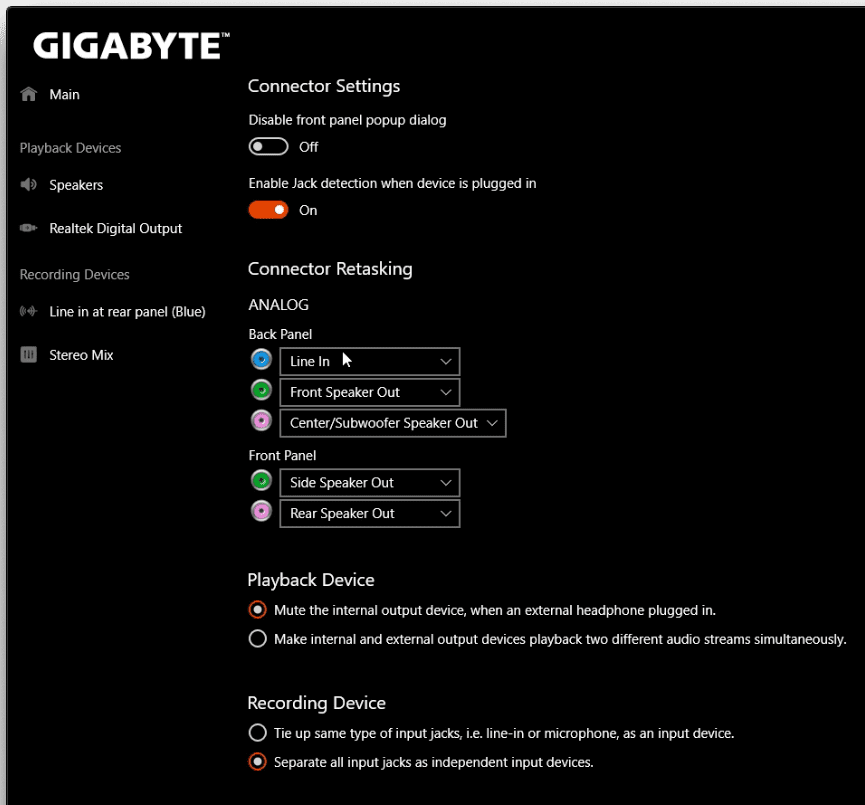Viewport: 865px width, 805px height.
Task: Click the pink front panel jack icon
Action: pyautogui.click(x=261, y=511)
